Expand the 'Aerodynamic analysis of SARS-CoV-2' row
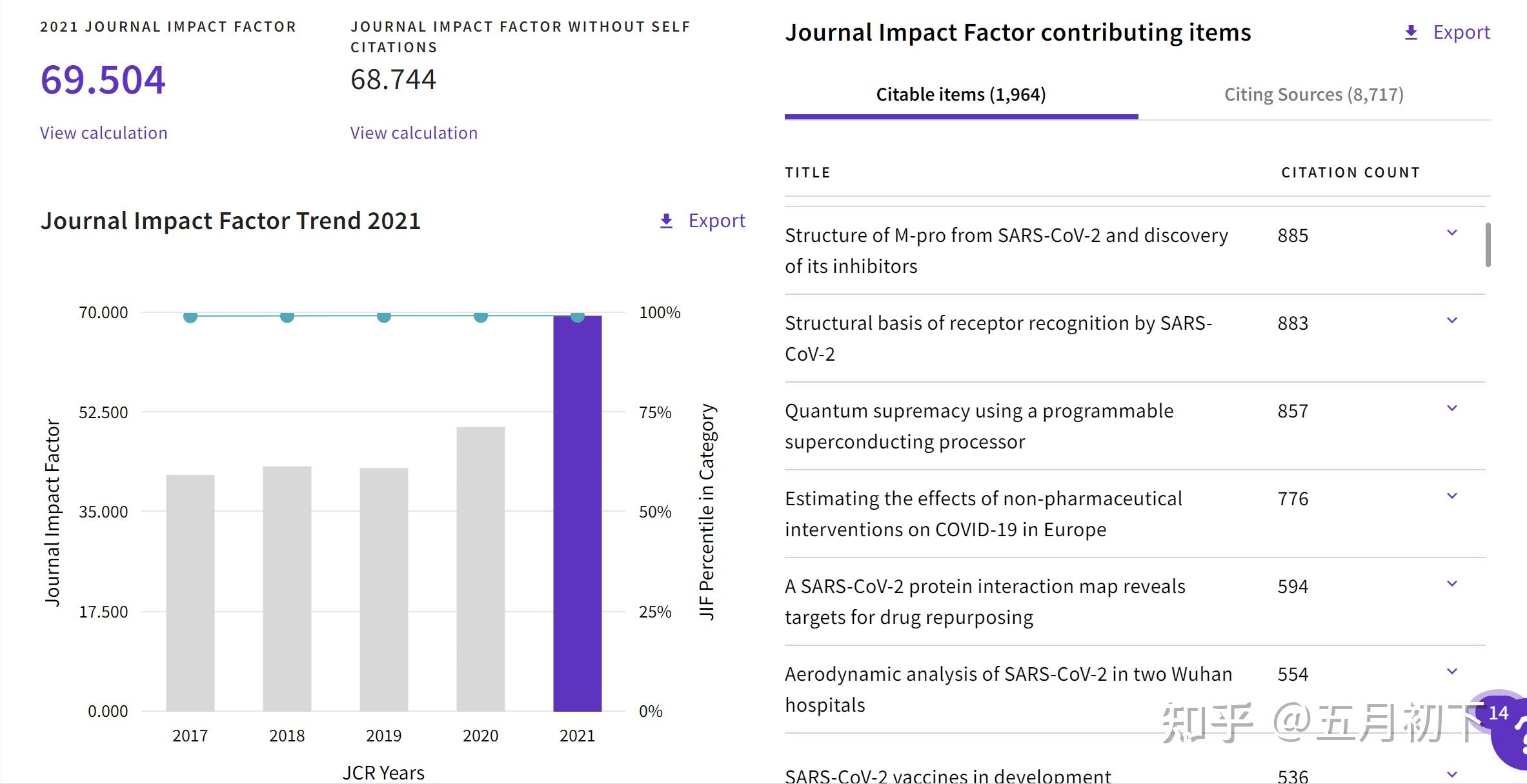 (1452, 672)
